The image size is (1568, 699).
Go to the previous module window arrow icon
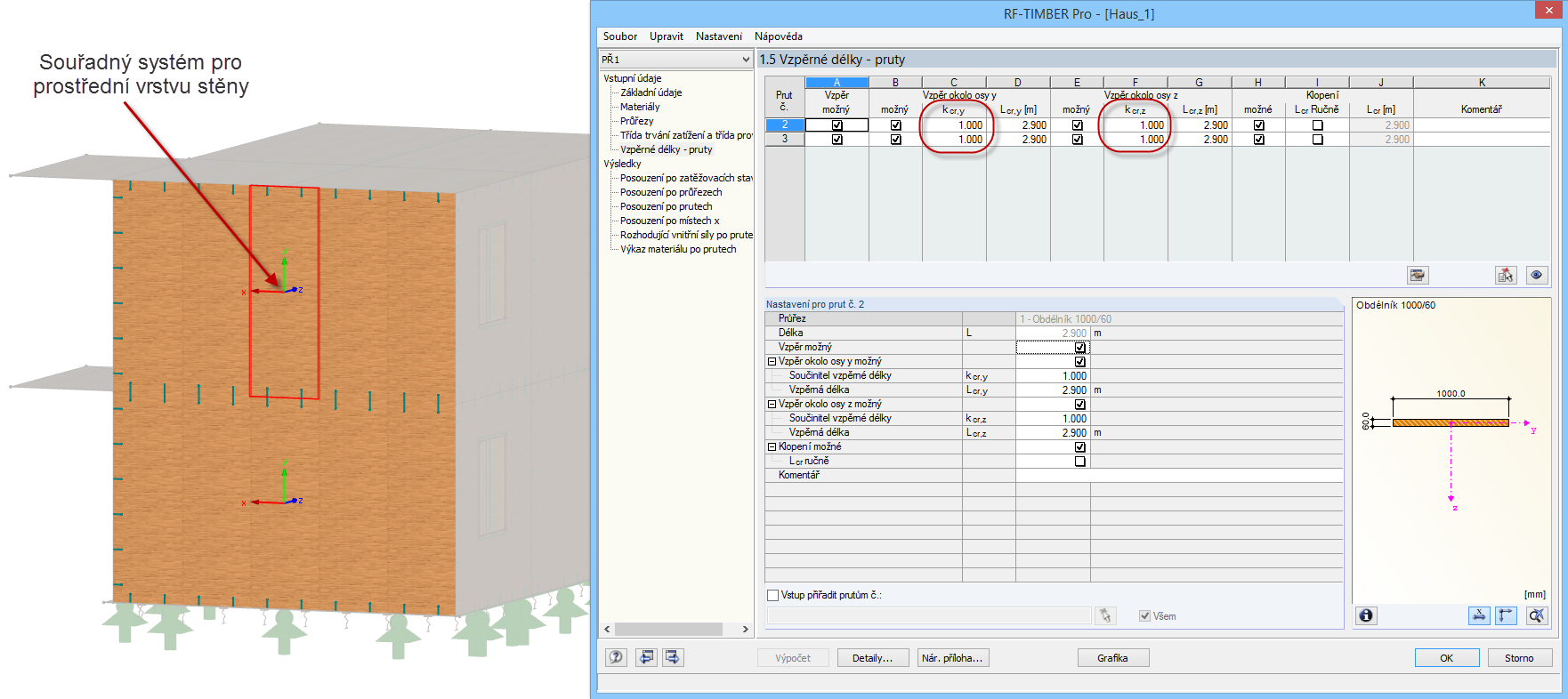click(x=647, y=657)
